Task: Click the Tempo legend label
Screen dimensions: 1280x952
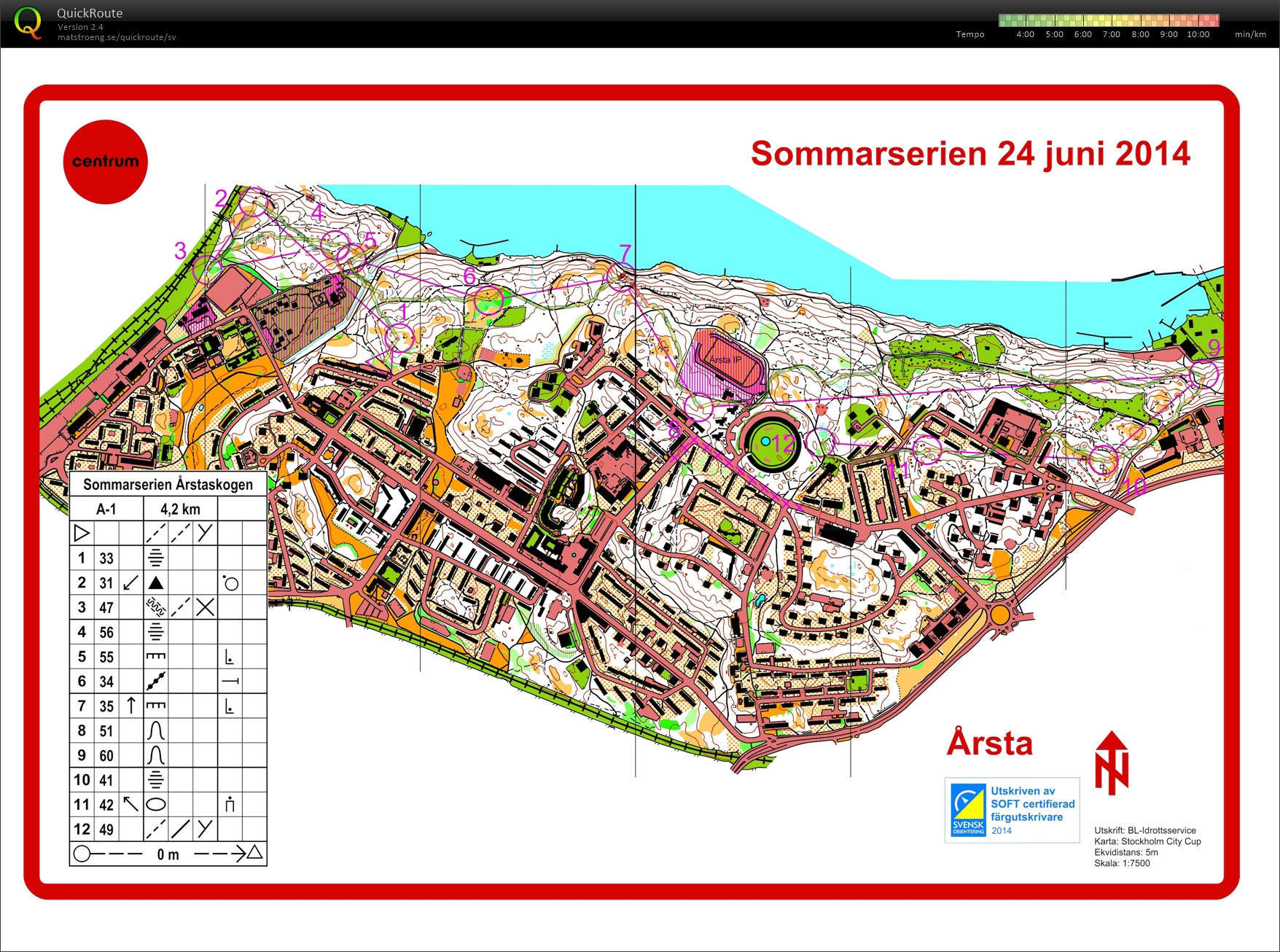Action: tap(970, 34)
